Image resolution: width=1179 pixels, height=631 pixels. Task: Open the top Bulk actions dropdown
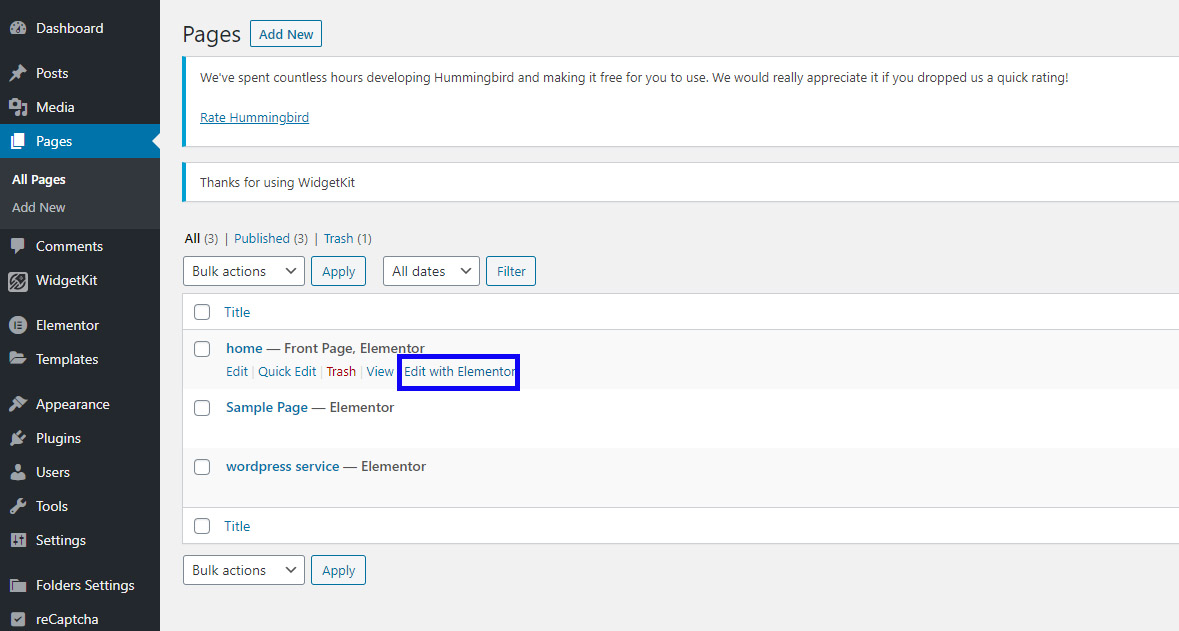coord(244,272)
